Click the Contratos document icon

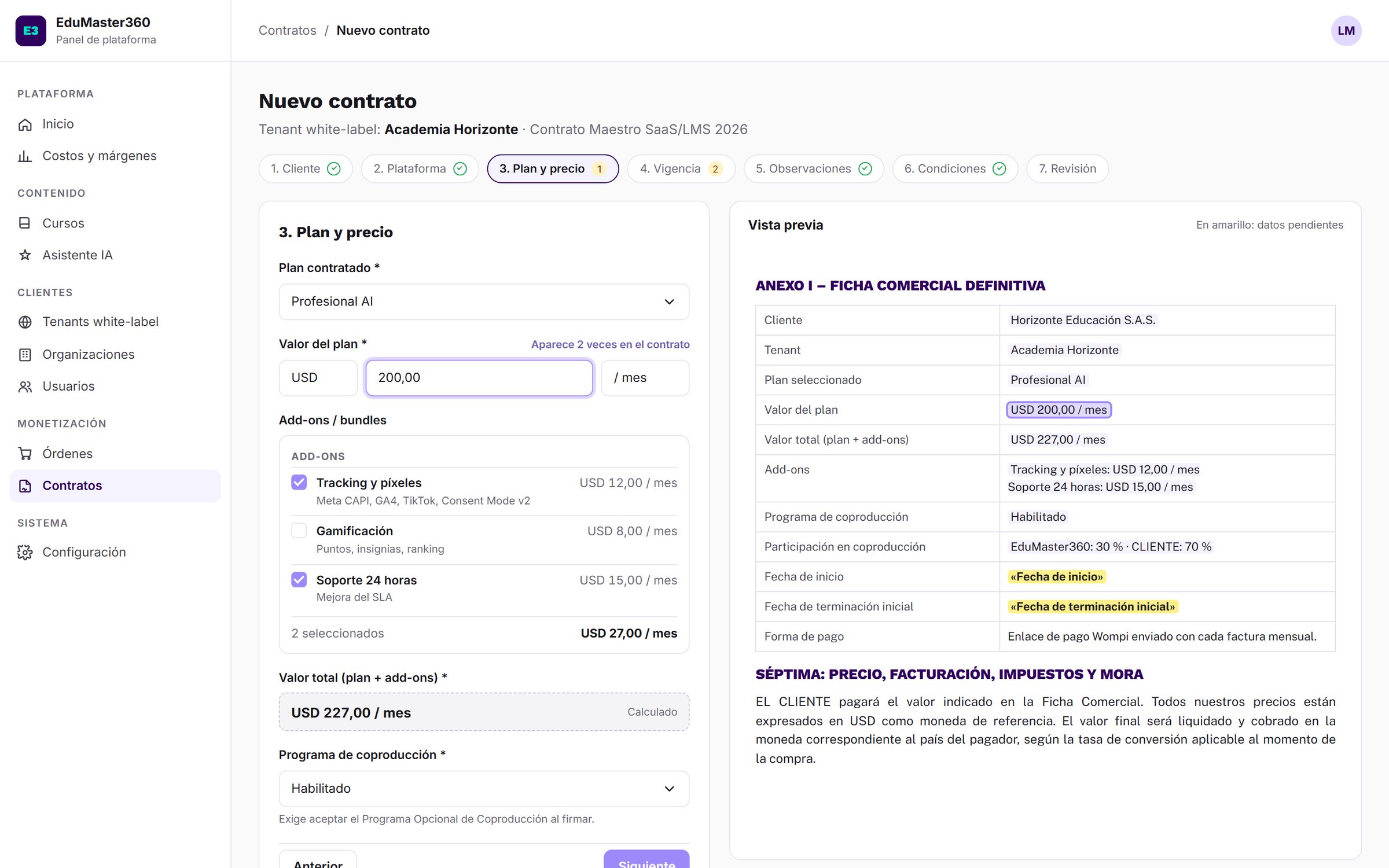[x=25, y=486]
